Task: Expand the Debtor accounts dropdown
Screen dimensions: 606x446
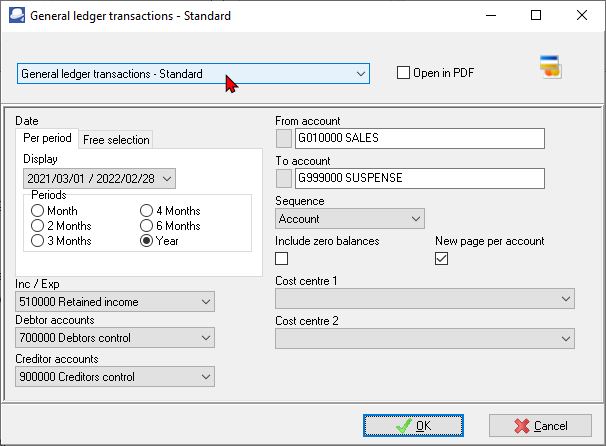Action: [x=116, y=339]
